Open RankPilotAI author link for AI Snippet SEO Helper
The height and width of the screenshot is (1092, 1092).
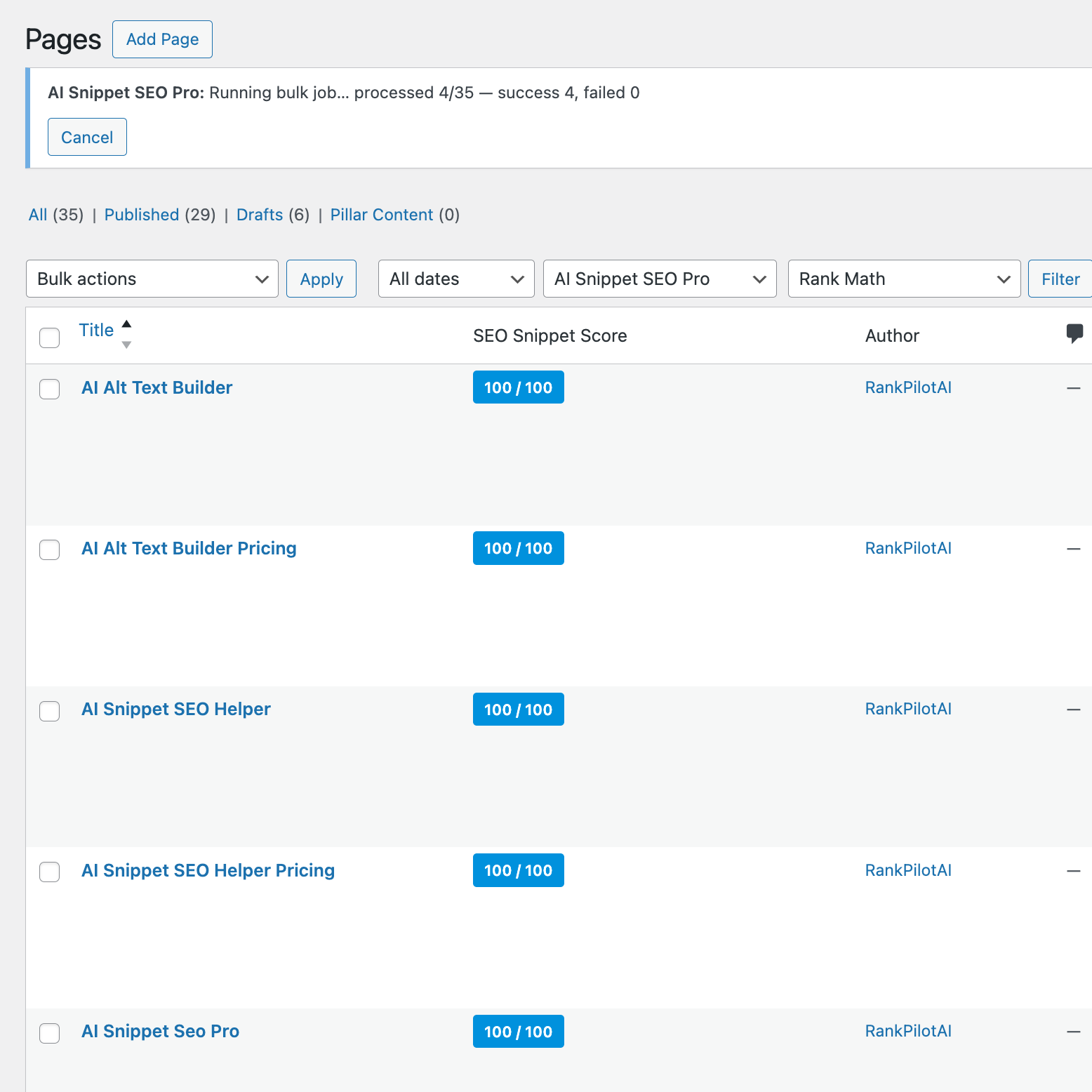click(x=908, y=709)
